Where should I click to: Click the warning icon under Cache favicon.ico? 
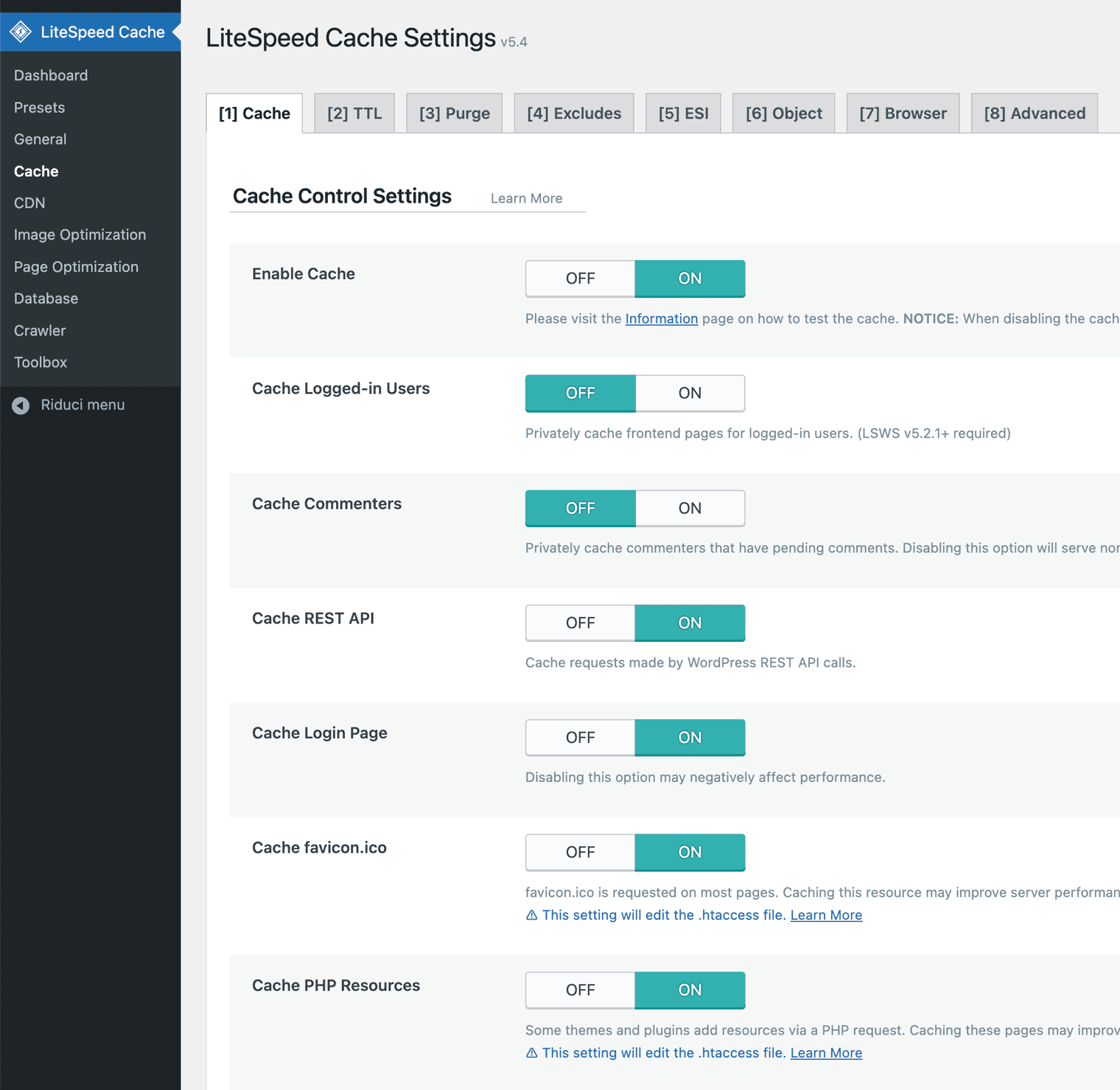531,915
